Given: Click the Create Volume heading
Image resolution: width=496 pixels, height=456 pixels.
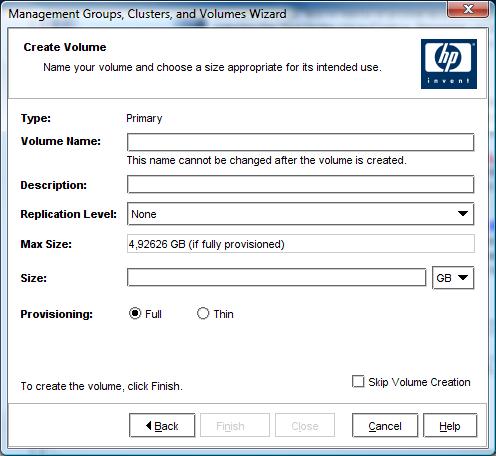Looking at the screenshot, I should tap(65, 47).
